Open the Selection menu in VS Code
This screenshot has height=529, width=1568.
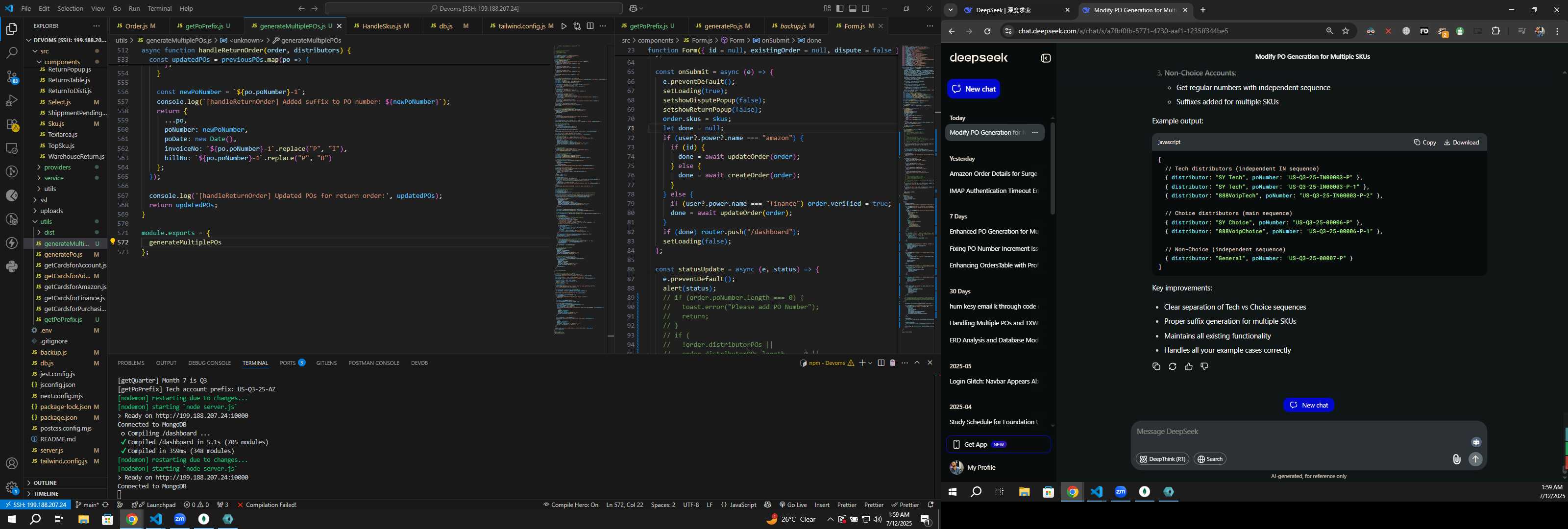70,8
